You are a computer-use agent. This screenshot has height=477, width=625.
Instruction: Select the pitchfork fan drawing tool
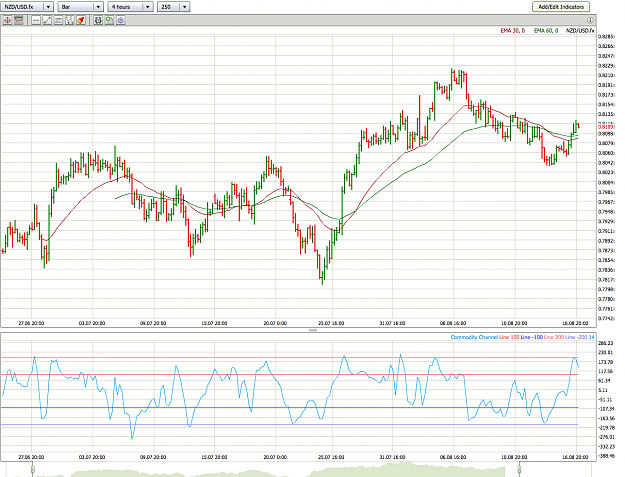tap(69, 20)
